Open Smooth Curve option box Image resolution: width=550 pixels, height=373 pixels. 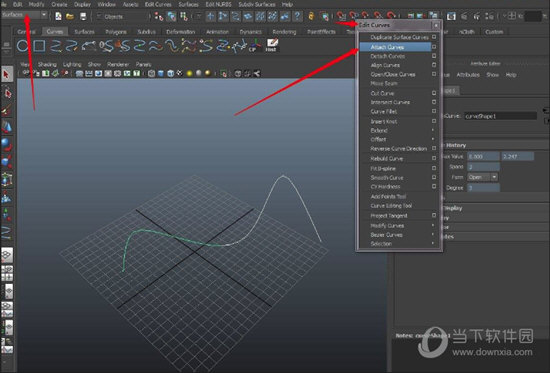coord(434,177)
